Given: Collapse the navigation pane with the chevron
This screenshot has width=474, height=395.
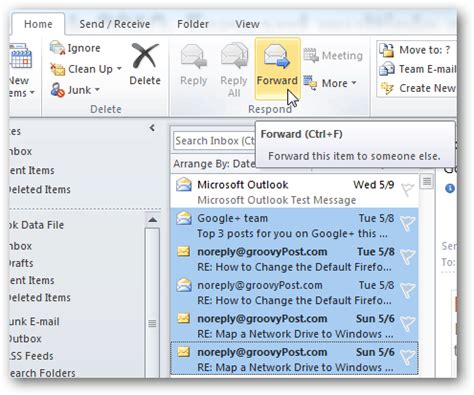Looking at the screenshot, I should 152,128.
